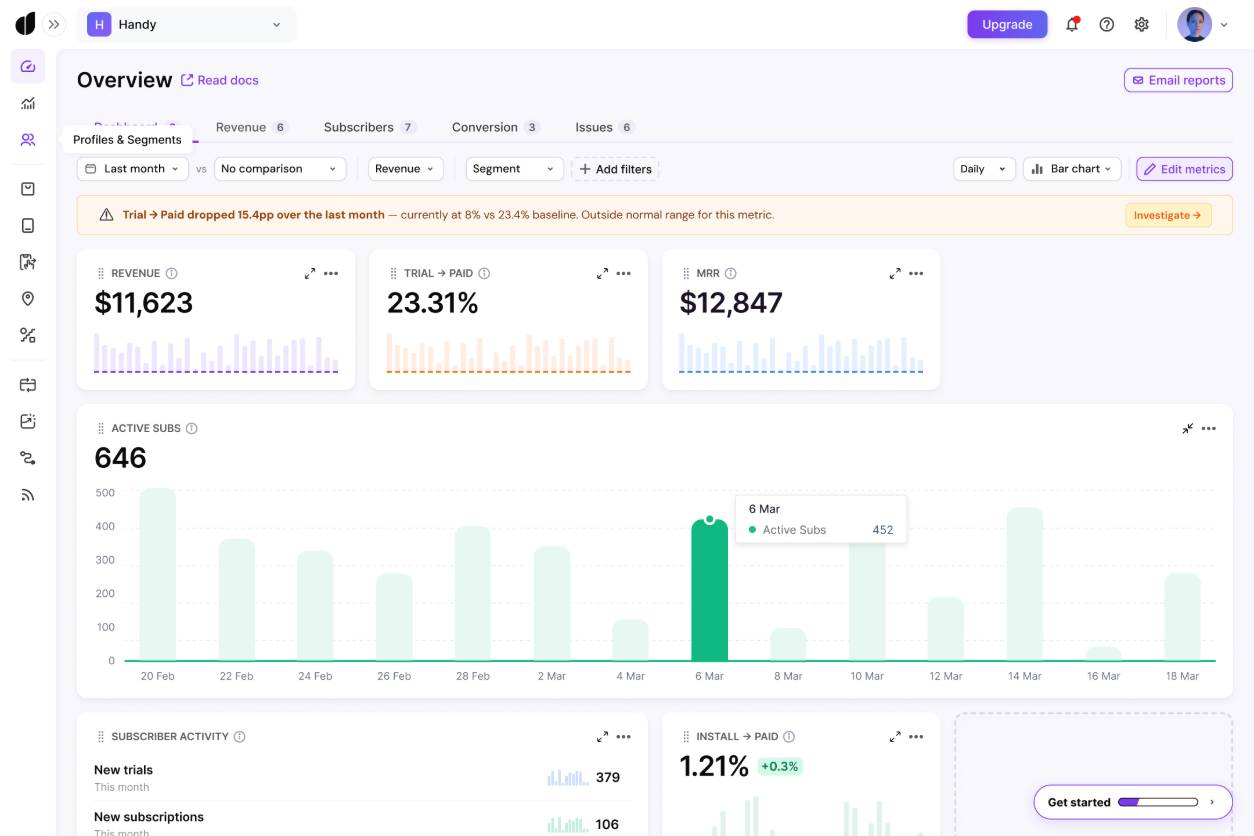Click info icon next to Trial → Paid

pos(484,273)
